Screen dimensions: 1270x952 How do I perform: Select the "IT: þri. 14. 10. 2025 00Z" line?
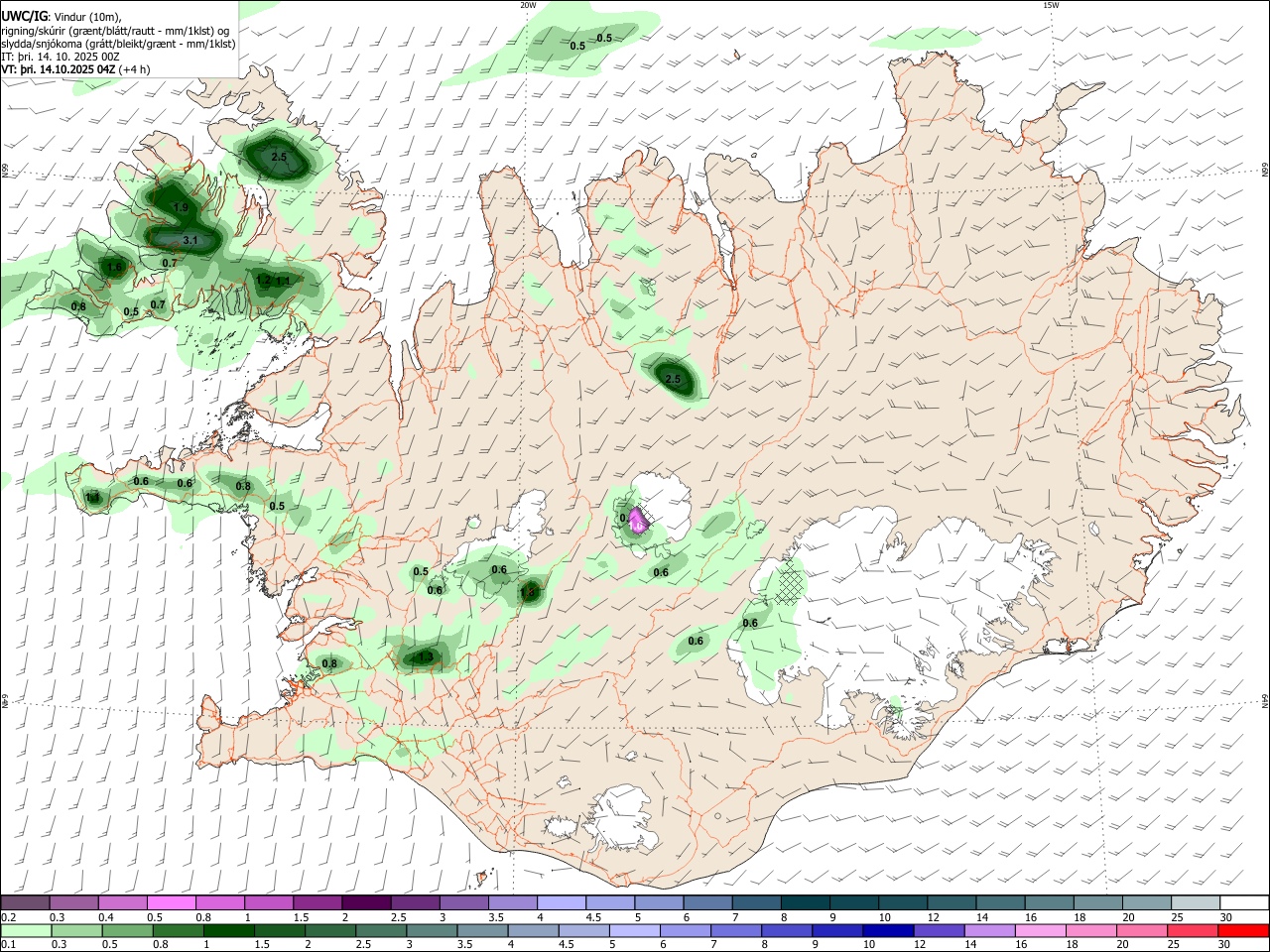[61, 57]
